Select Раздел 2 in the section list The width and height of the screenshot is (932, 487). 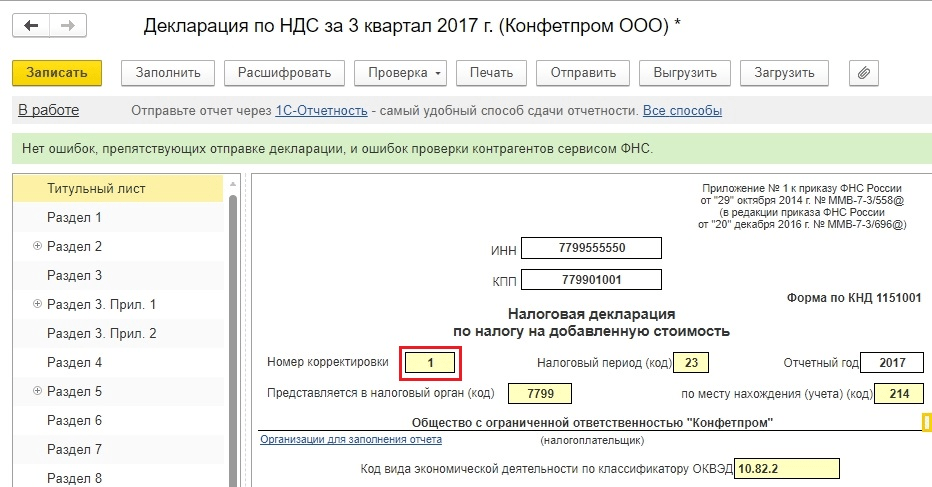coord(74,246)
